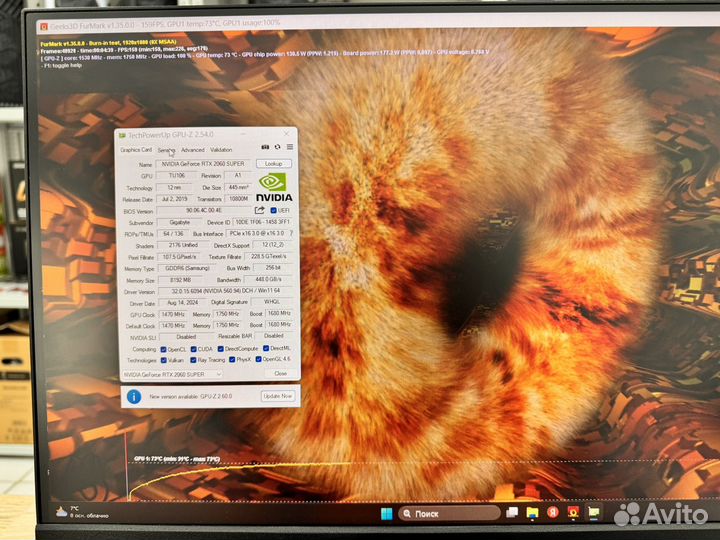Image resolution: width=720 pixels, height=540 pixels.
Task: Open the Advanced tab
Action: point(193,150)
